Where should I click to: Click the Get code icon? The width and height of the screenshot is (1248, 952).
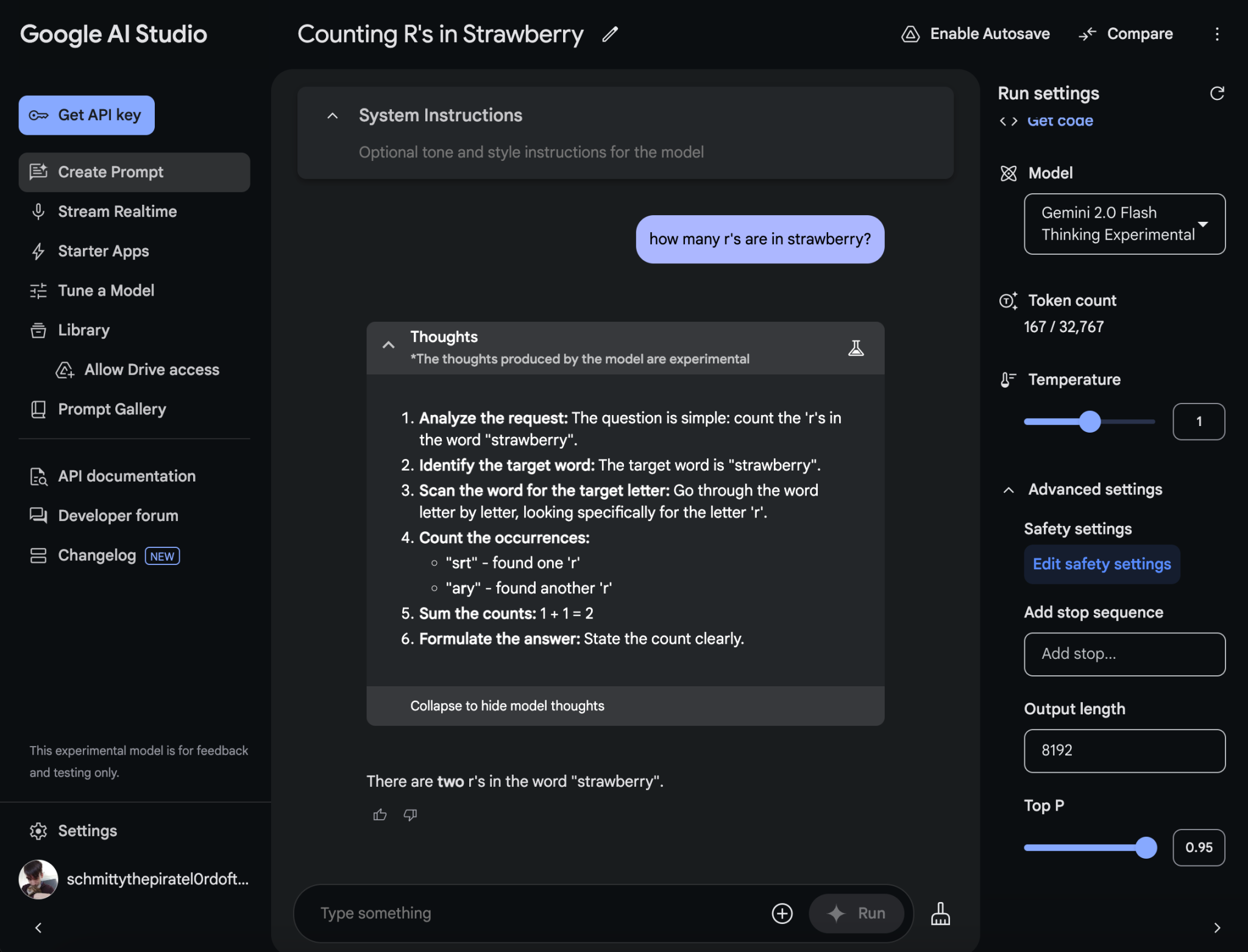[1008, 120]
